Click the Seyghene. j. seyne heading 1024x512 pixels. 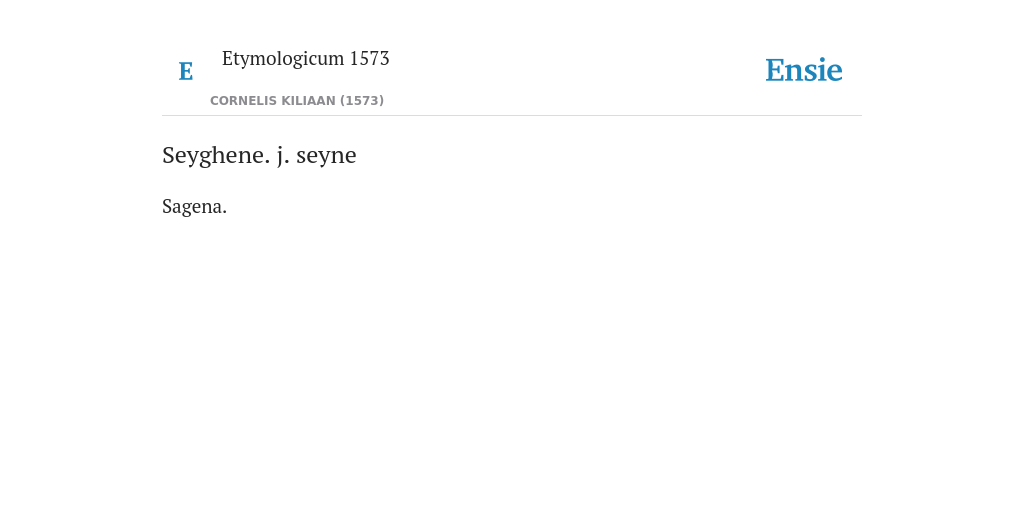coord(259,155)
